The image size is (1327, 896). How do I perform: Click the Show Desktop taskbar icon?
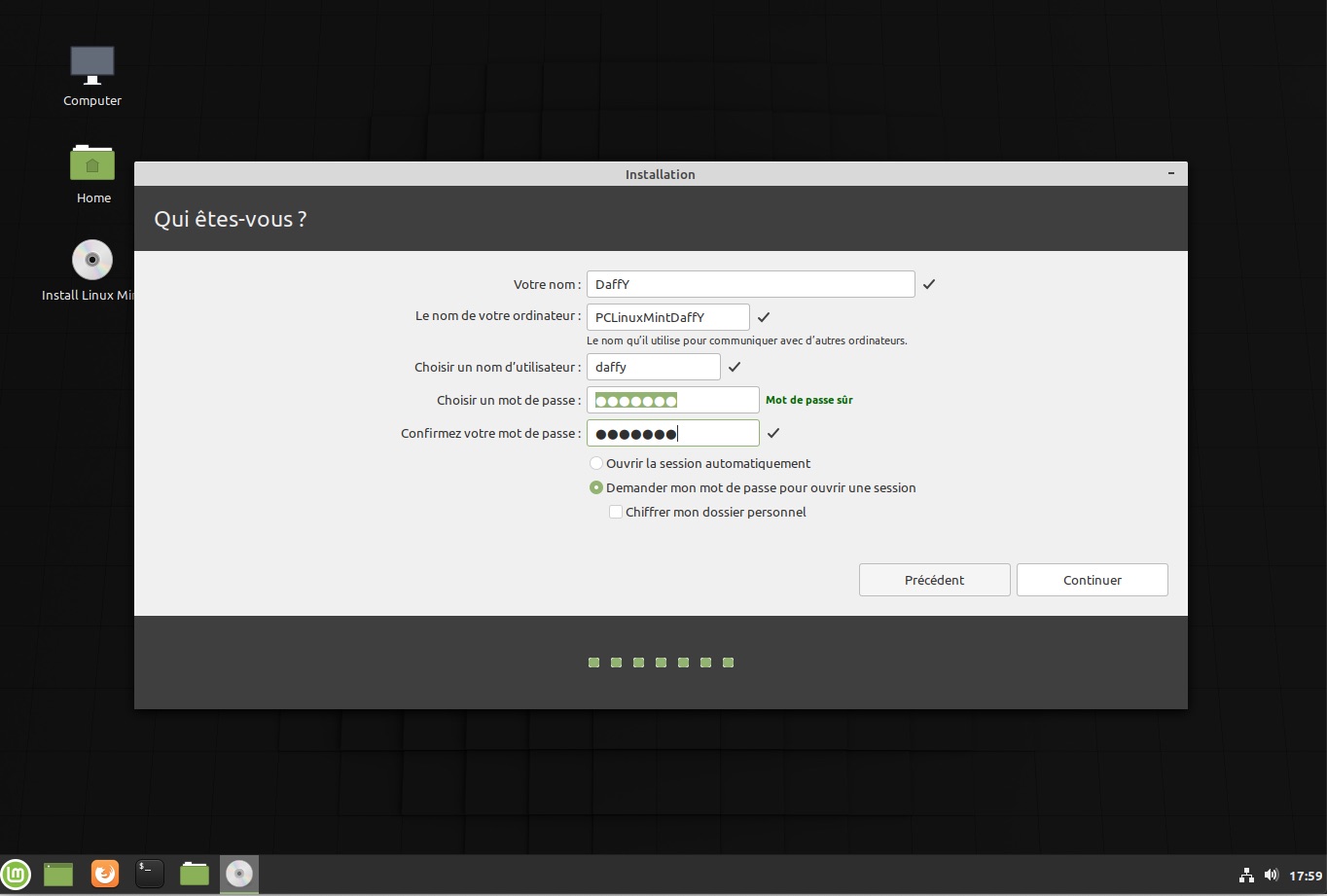(x=58, y=874)
